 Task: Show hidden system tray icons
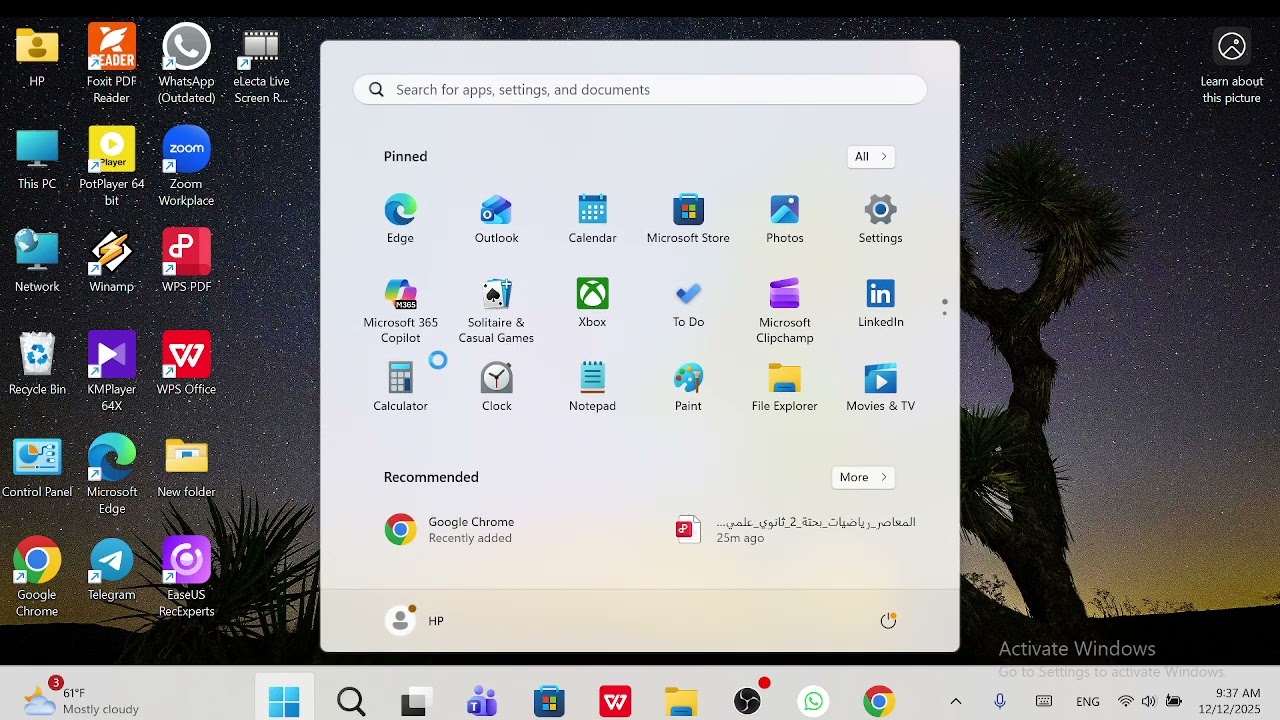[955, 701]
